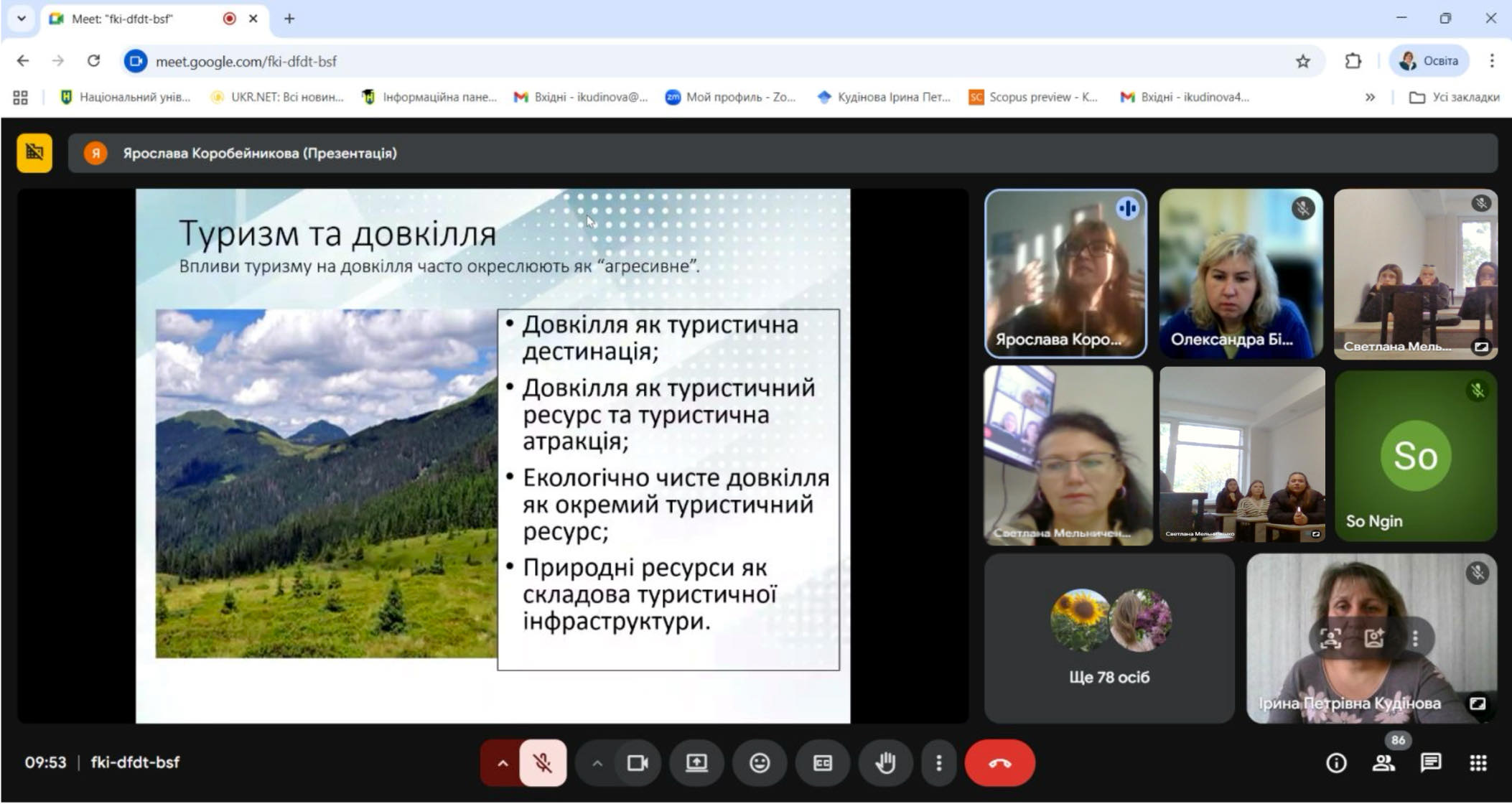Click the Ще 78 осіб participants tile
Viewport: 1512px width, 804px height.
1109,637
